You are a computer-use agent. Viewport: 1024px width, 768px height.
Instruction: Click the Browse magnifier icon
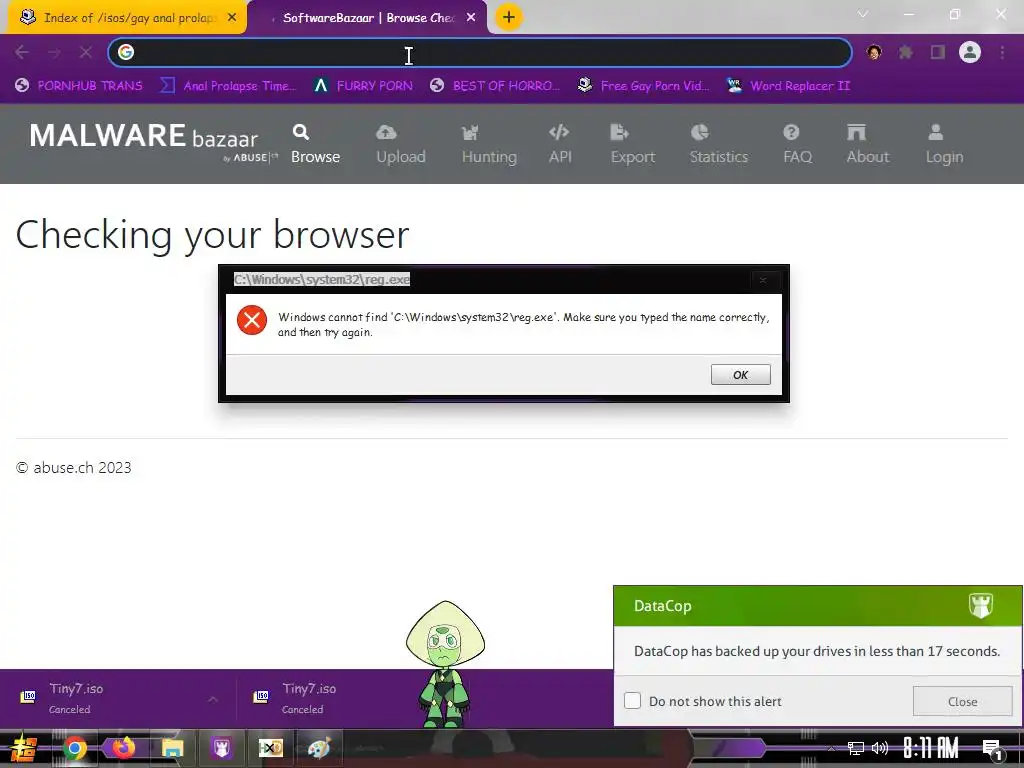point(300,133)
